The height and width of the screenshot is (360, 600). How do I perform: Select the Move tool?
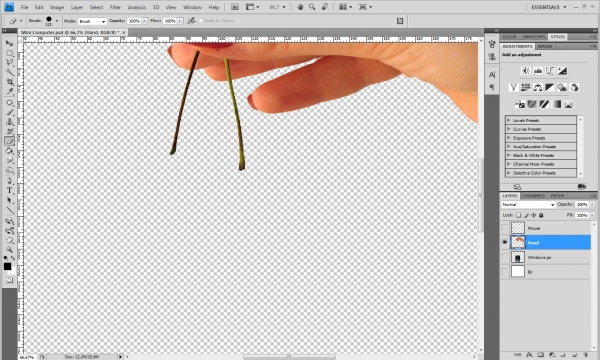(9, 43)
